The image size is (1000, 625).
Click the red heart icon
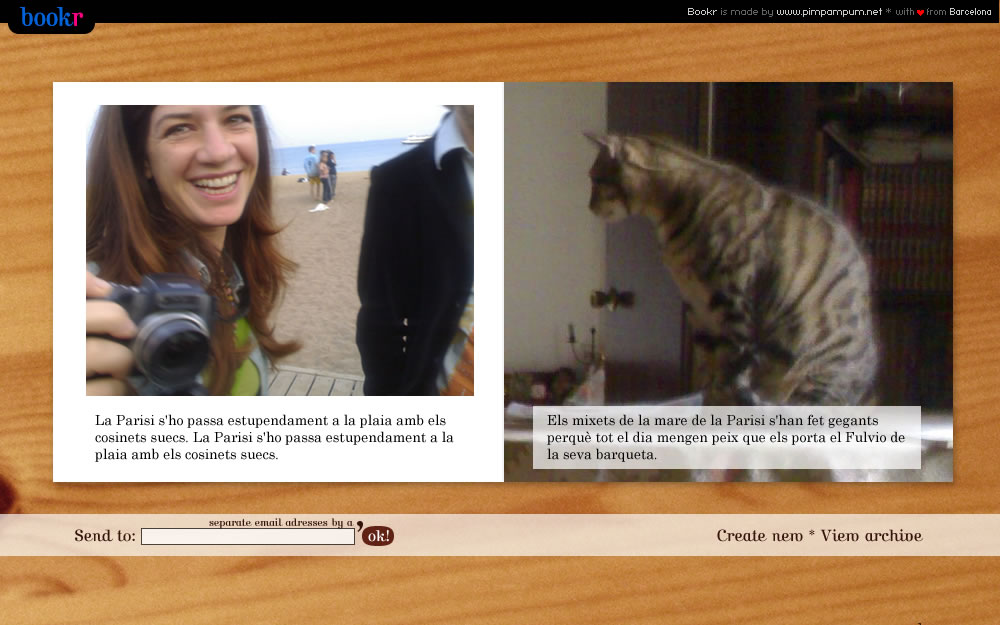(920, 12)
